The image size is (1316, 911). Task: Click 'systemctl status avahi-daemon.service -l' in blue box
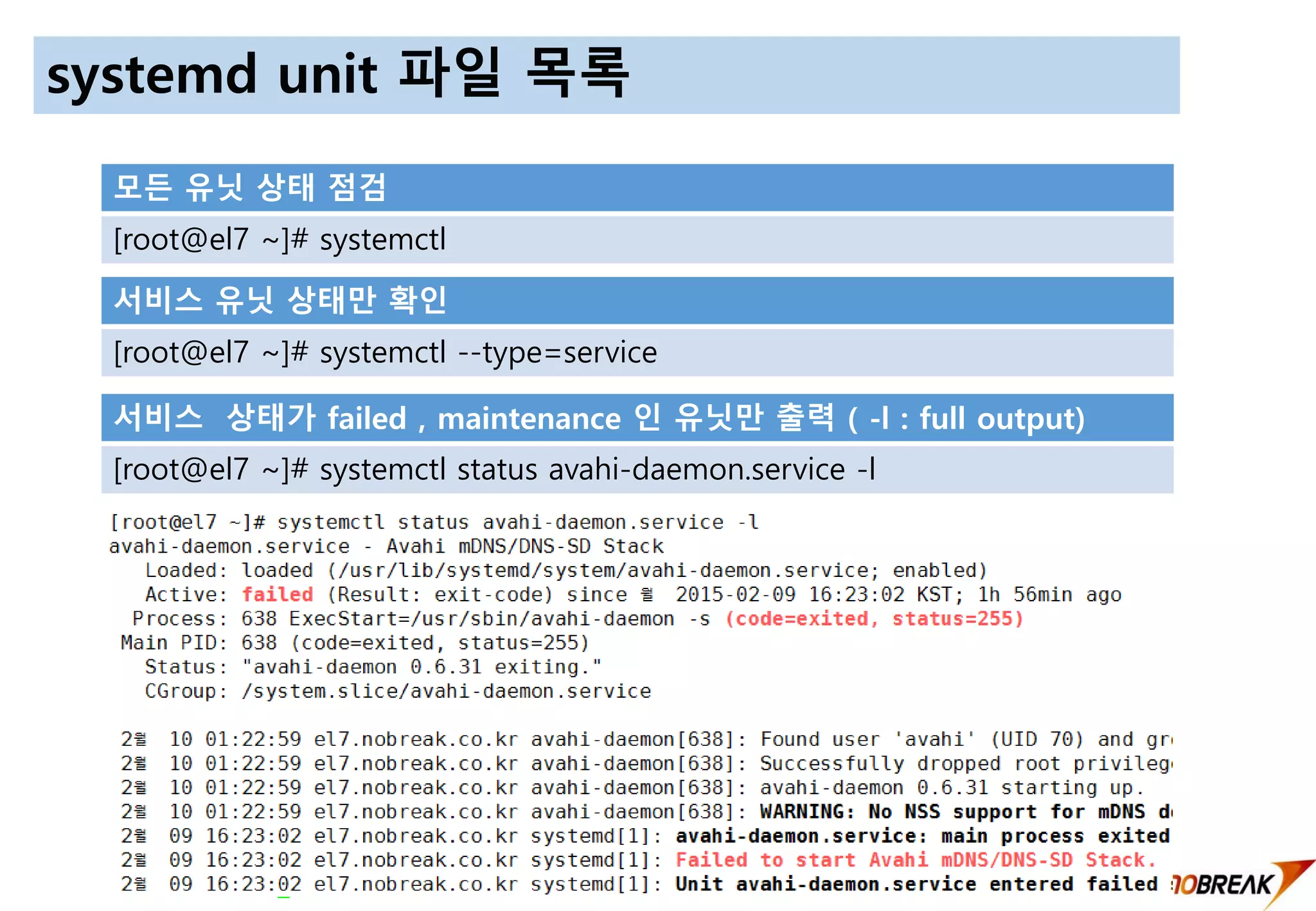tap(637, 470)
